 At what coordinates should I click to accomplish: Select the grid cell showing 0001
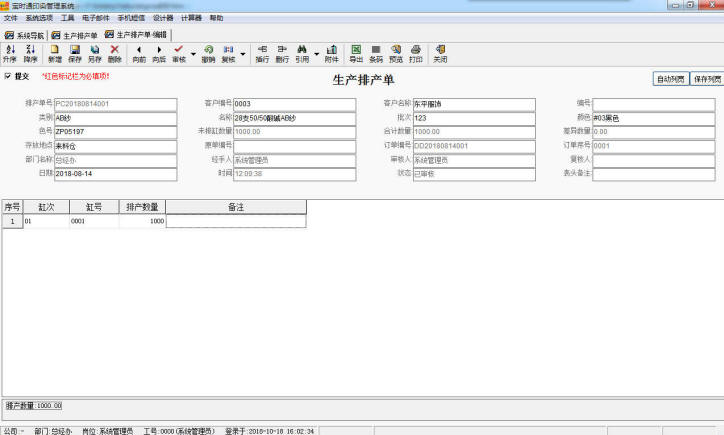(x=94, y=221)
